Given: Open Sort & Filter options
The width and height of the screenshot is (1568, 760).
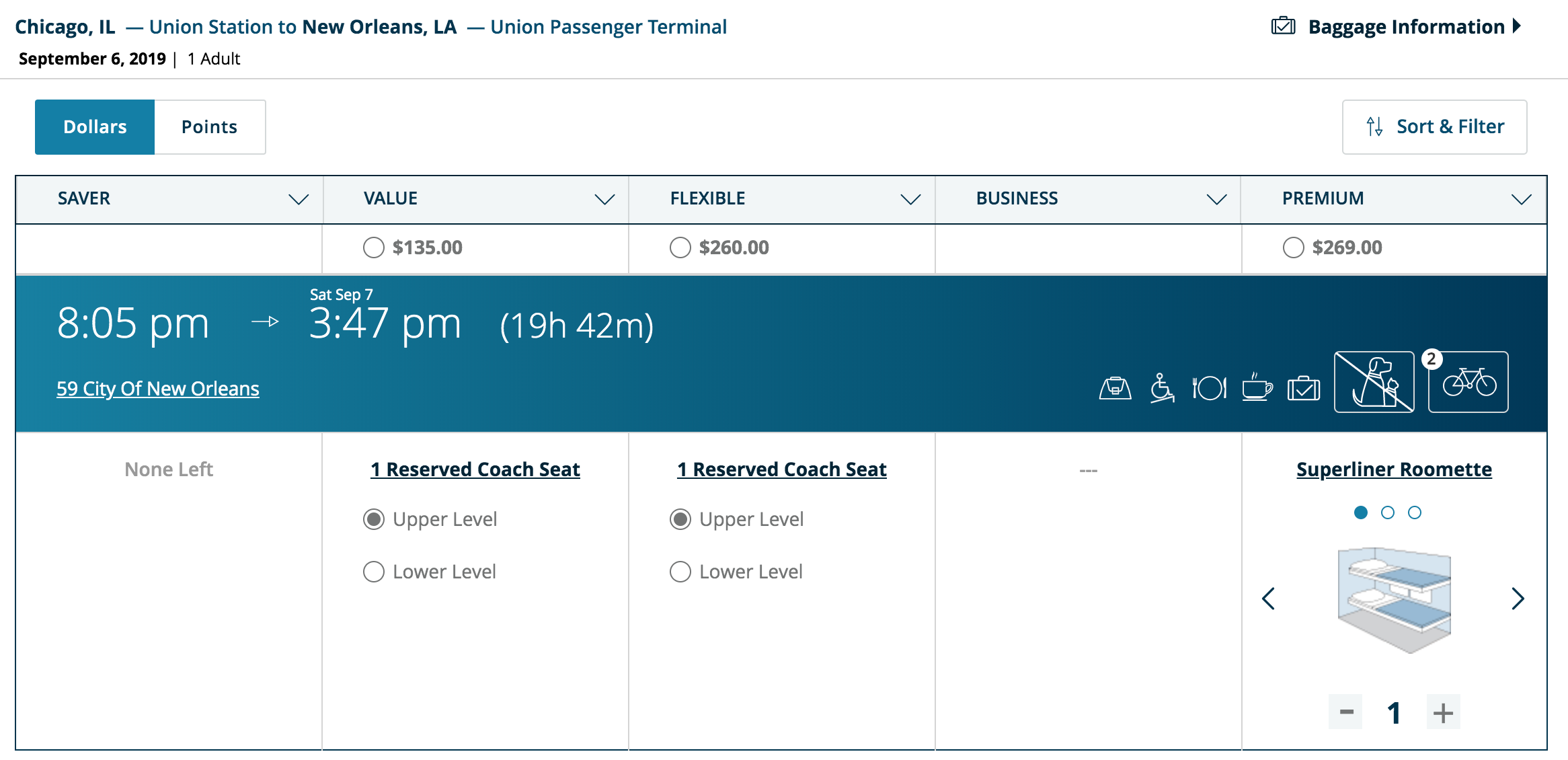Looking at the screenshot, I should tap(1434, 127).
